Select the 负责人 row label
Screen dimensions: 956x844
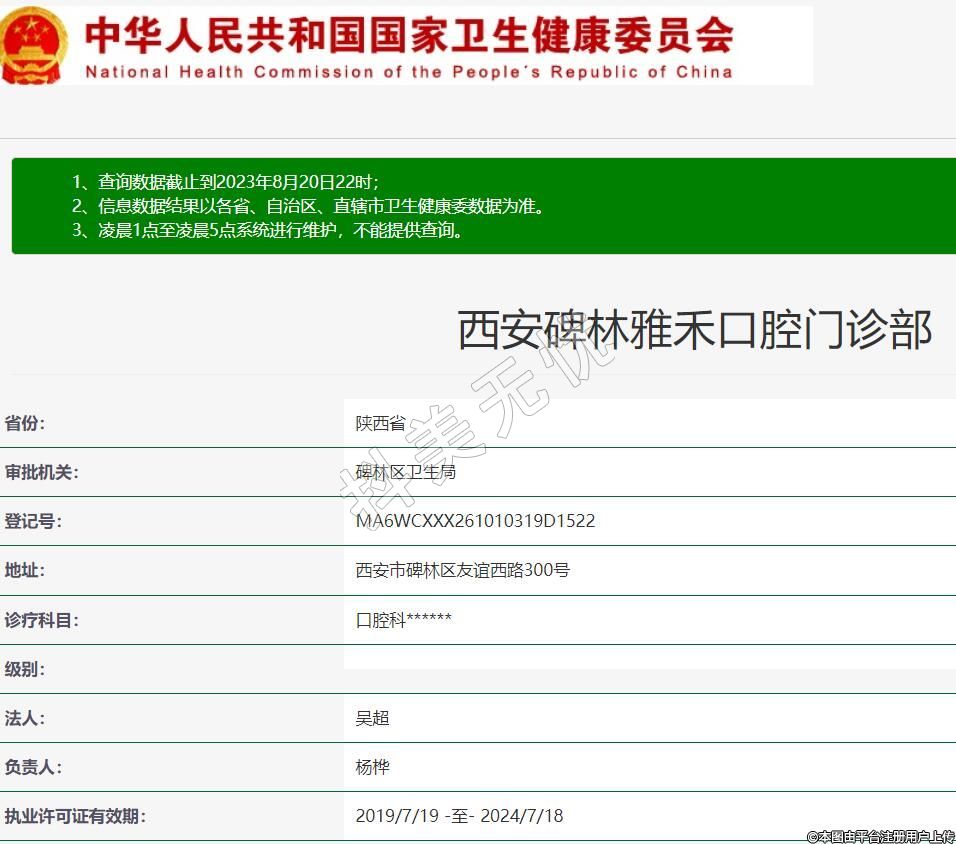(33, 767)
